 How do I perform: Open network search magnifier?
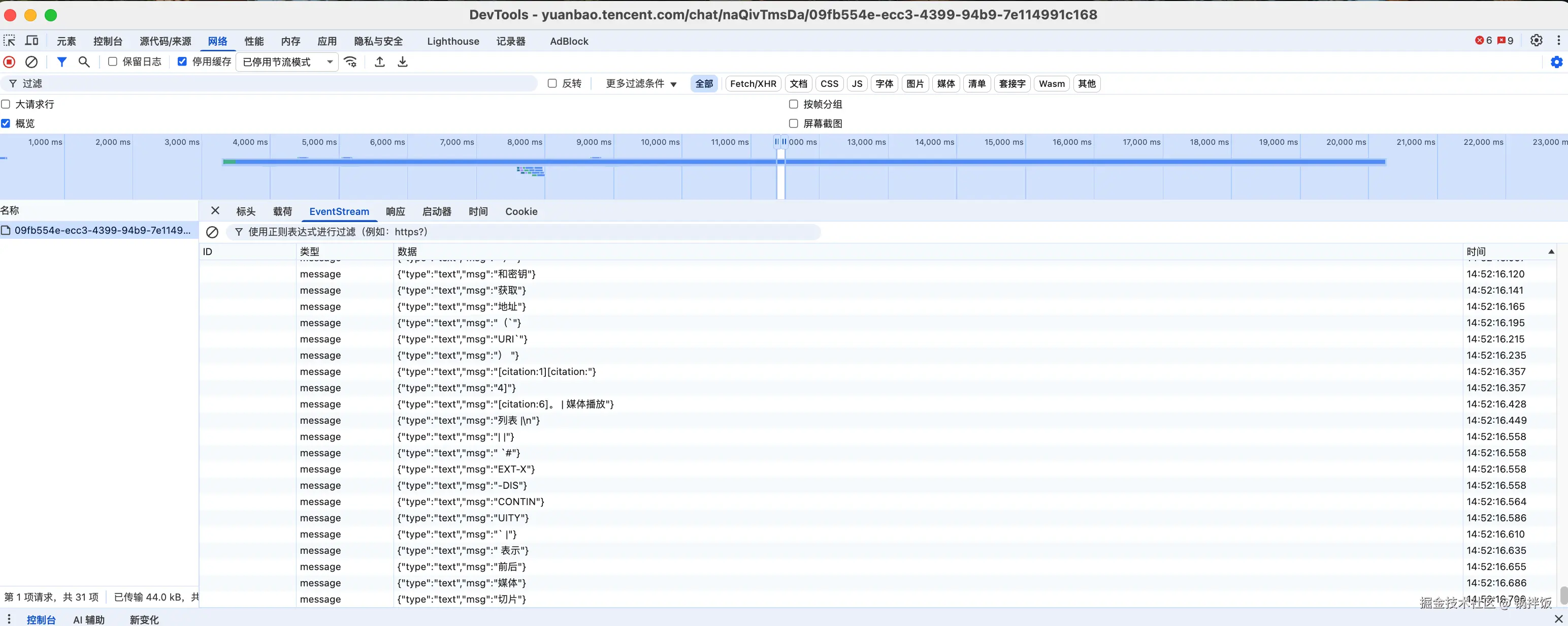click(x=84, y=62)
